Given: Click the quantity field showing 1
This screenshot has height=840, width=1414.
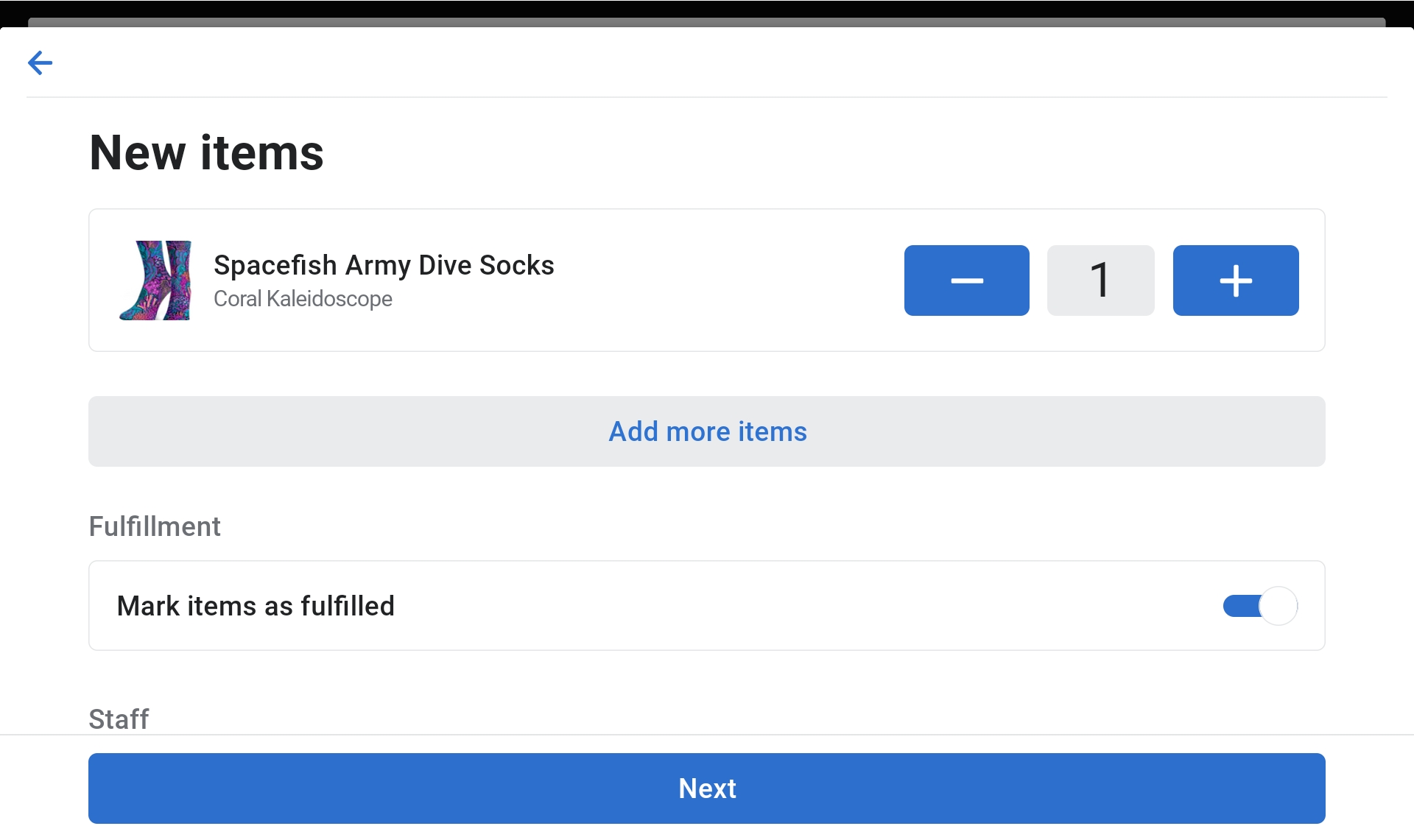Looking at the screenshot, I should pos(1100,280).
